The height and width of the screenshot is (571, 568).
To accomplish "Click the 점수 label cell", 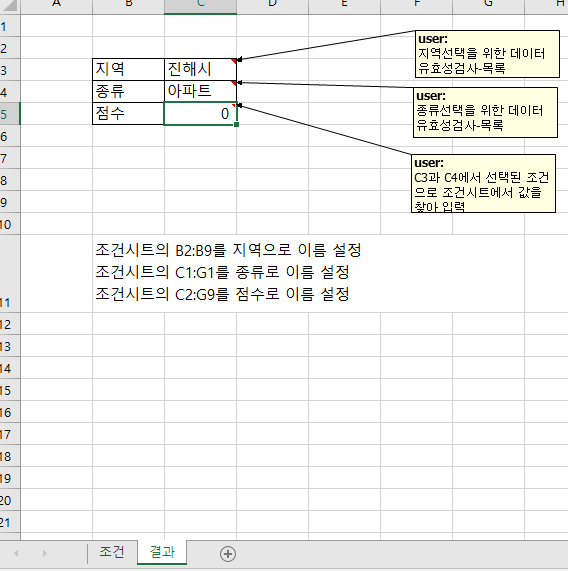I will click(128, 114).
